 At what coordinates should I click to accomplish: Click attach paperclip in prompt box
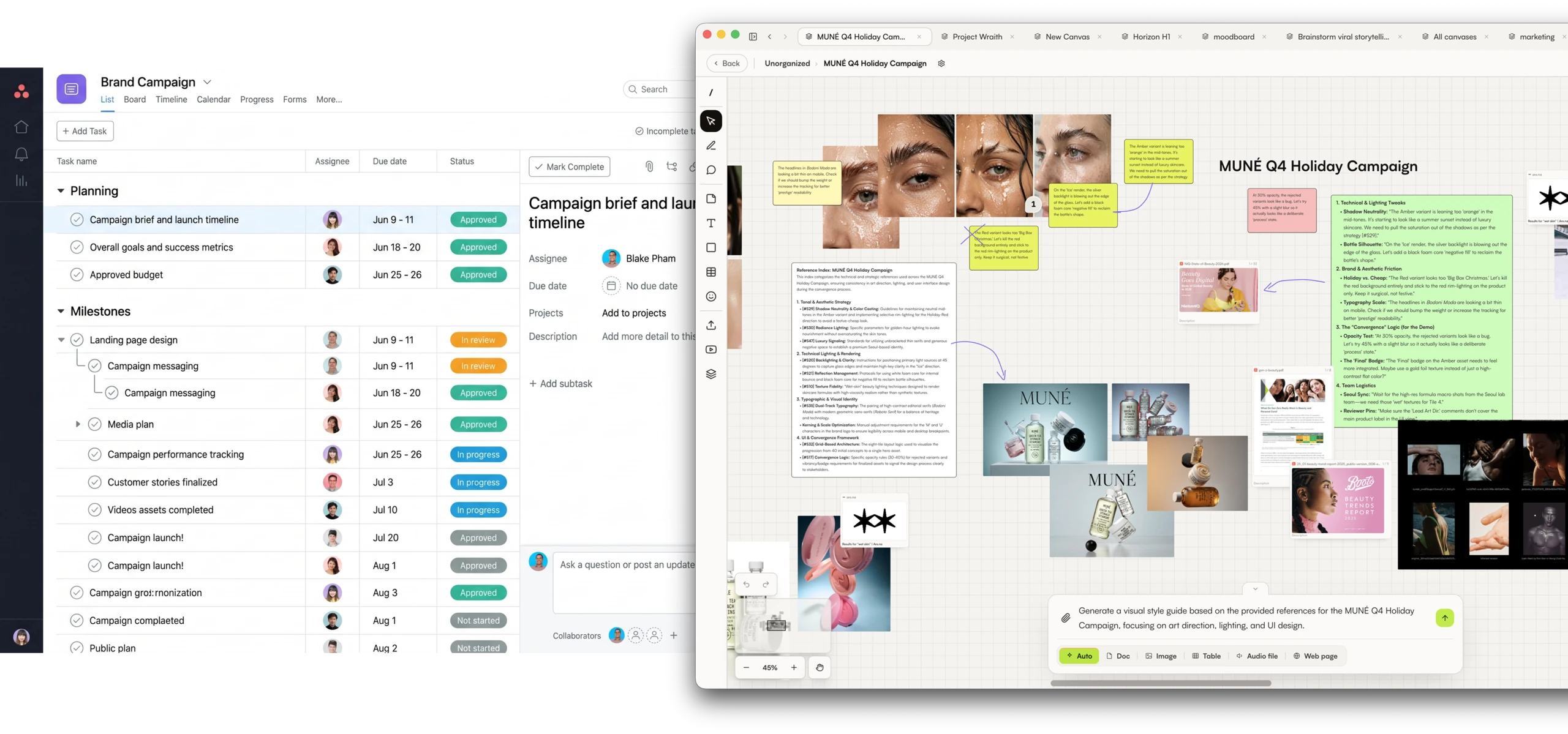pos(1066,618)
